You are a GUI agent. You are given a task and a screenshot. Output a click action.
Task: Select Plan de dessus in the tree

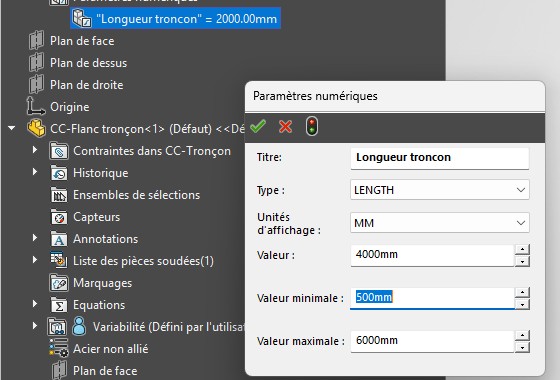(x=89, y=63)
